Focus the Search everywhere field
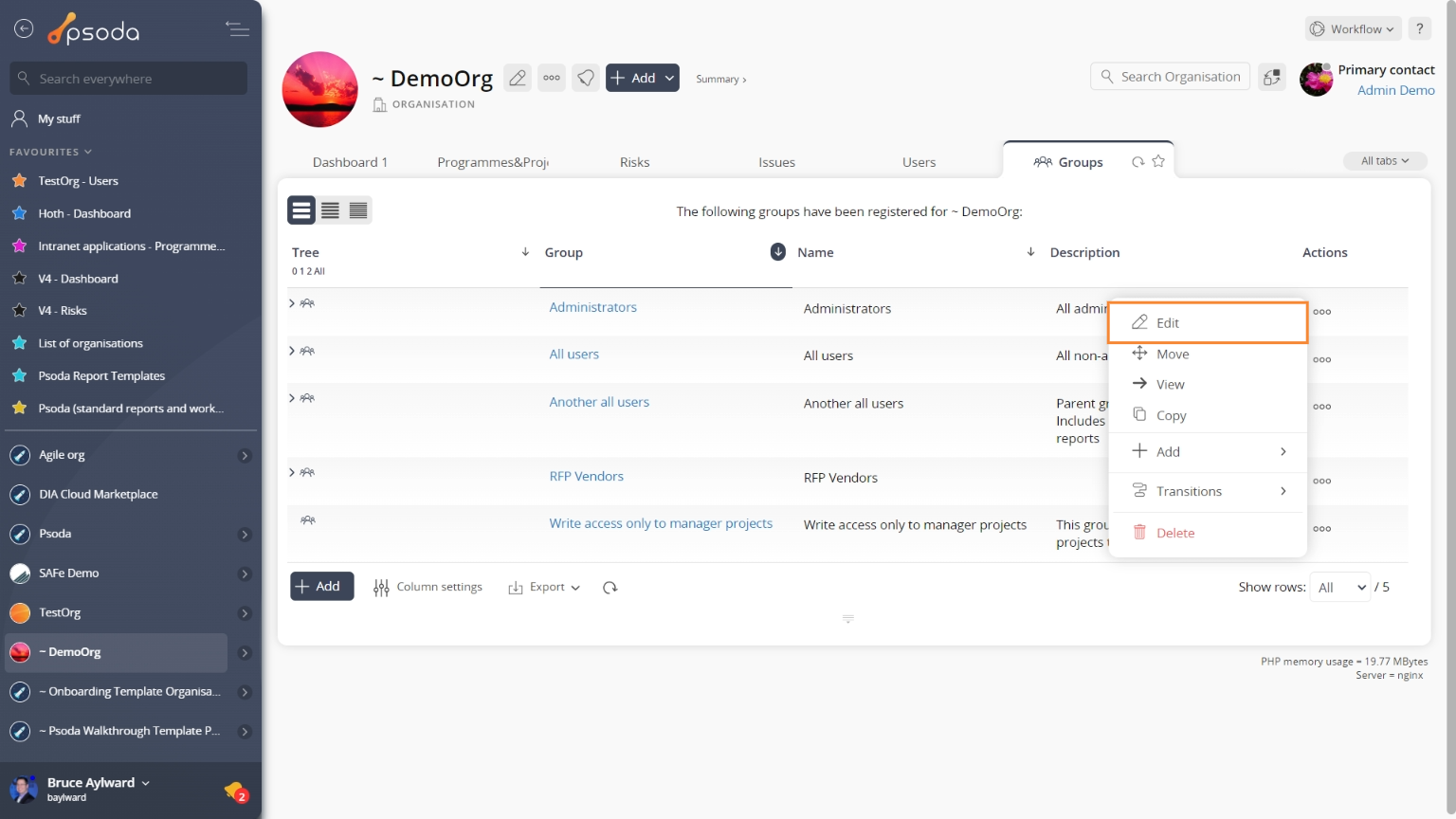 129,79
